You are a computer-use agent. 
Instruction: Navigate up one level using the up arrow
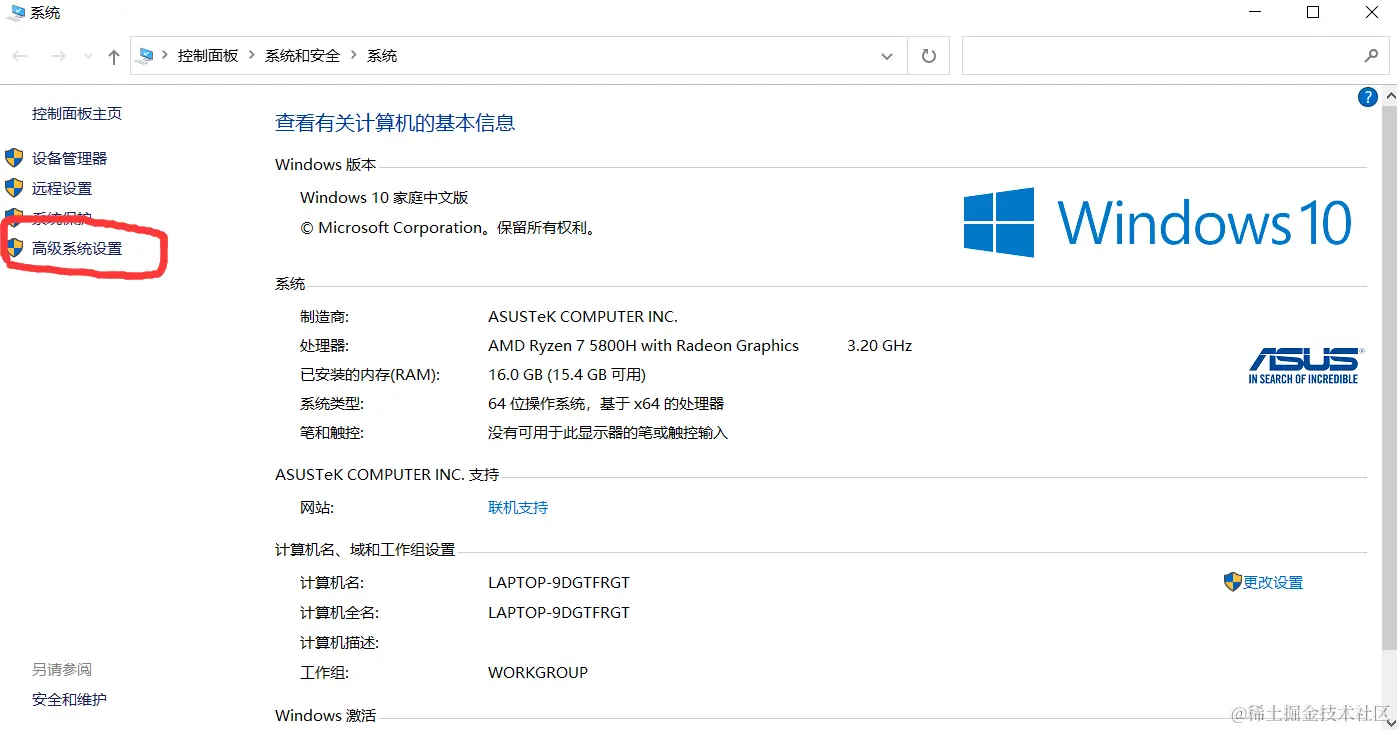pos(113,56)
